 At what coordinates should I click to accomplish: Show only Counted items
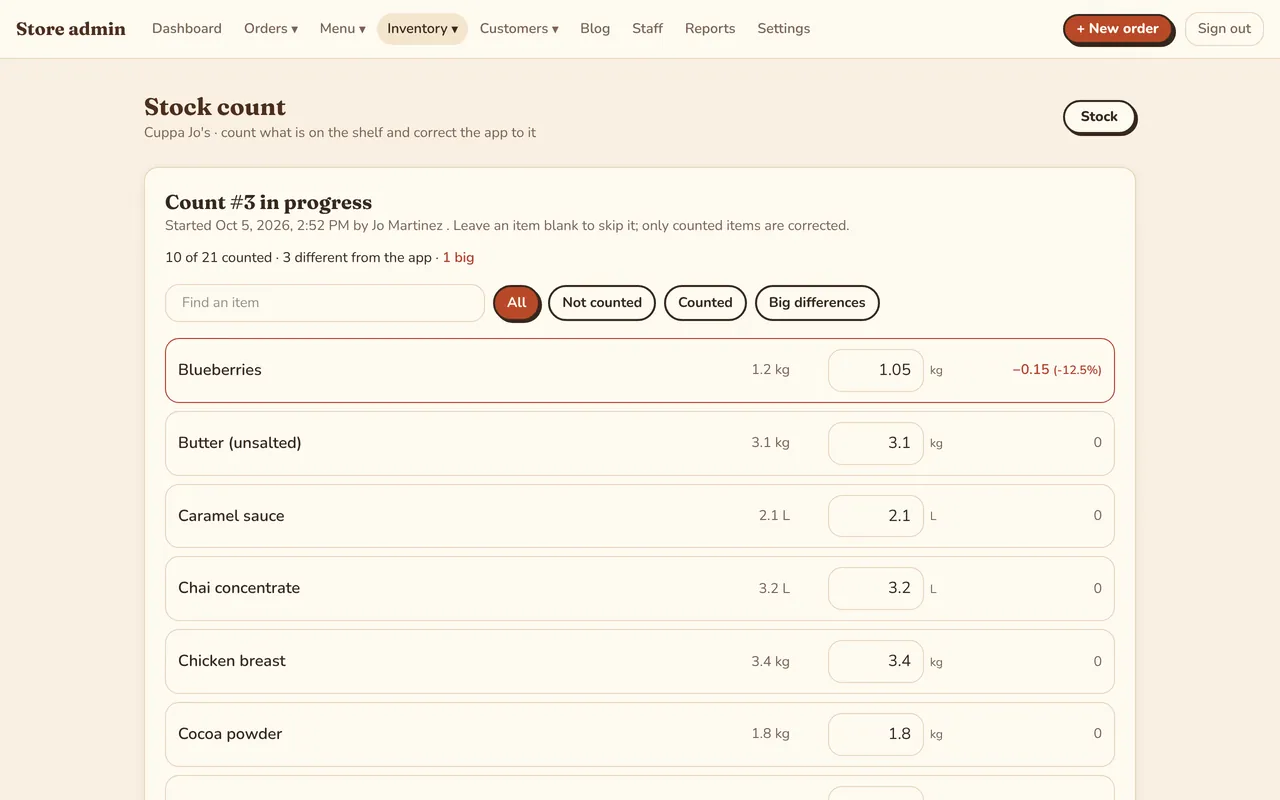tap(705, 303)
